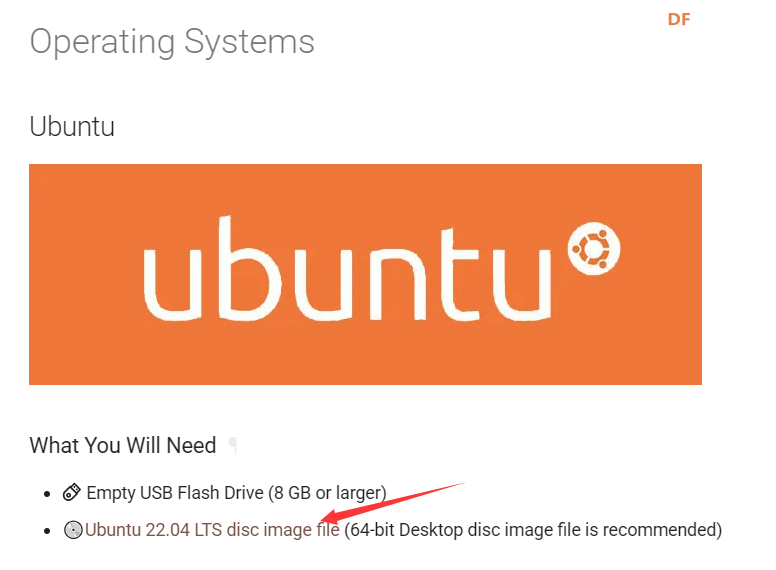776x570 pixels.
Task: Click the word "recommended" in the list
Action: [659, 529]
